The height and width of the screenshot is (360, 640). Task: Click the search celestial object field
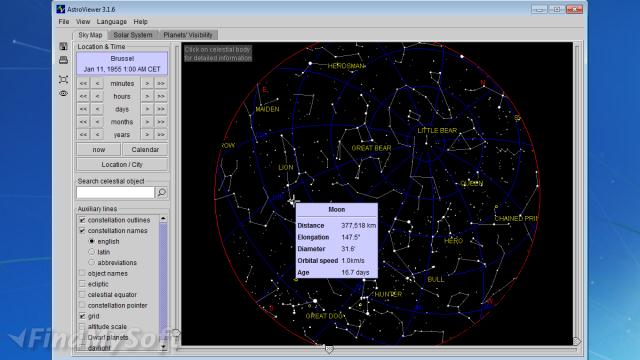tap(116, 192)
